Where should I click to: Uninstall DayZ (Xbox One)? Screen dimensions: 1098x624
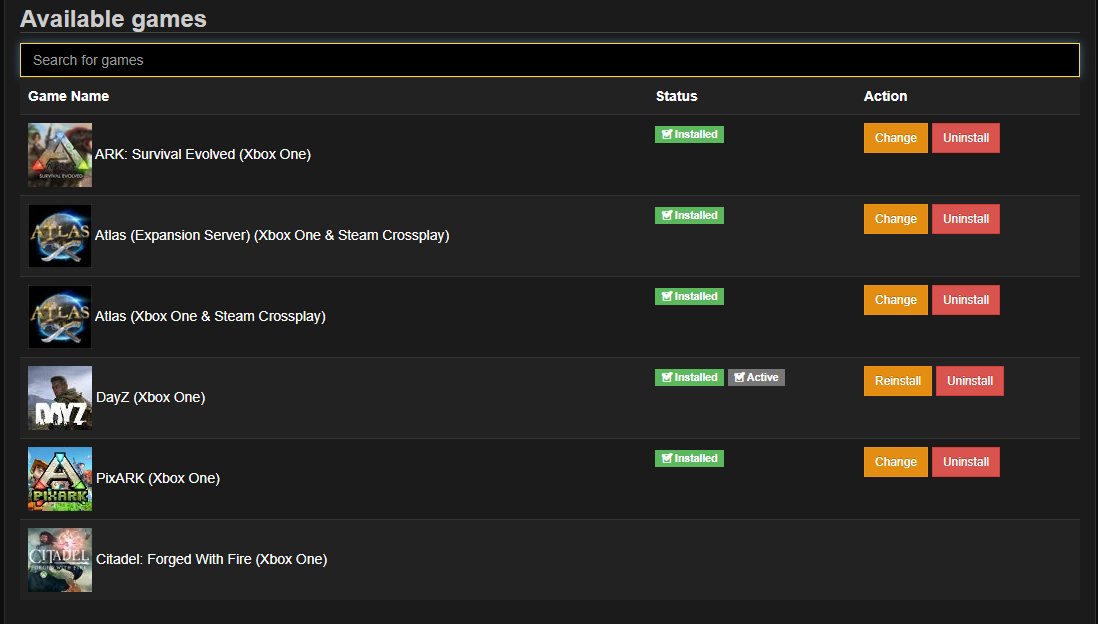pos(970,381)
